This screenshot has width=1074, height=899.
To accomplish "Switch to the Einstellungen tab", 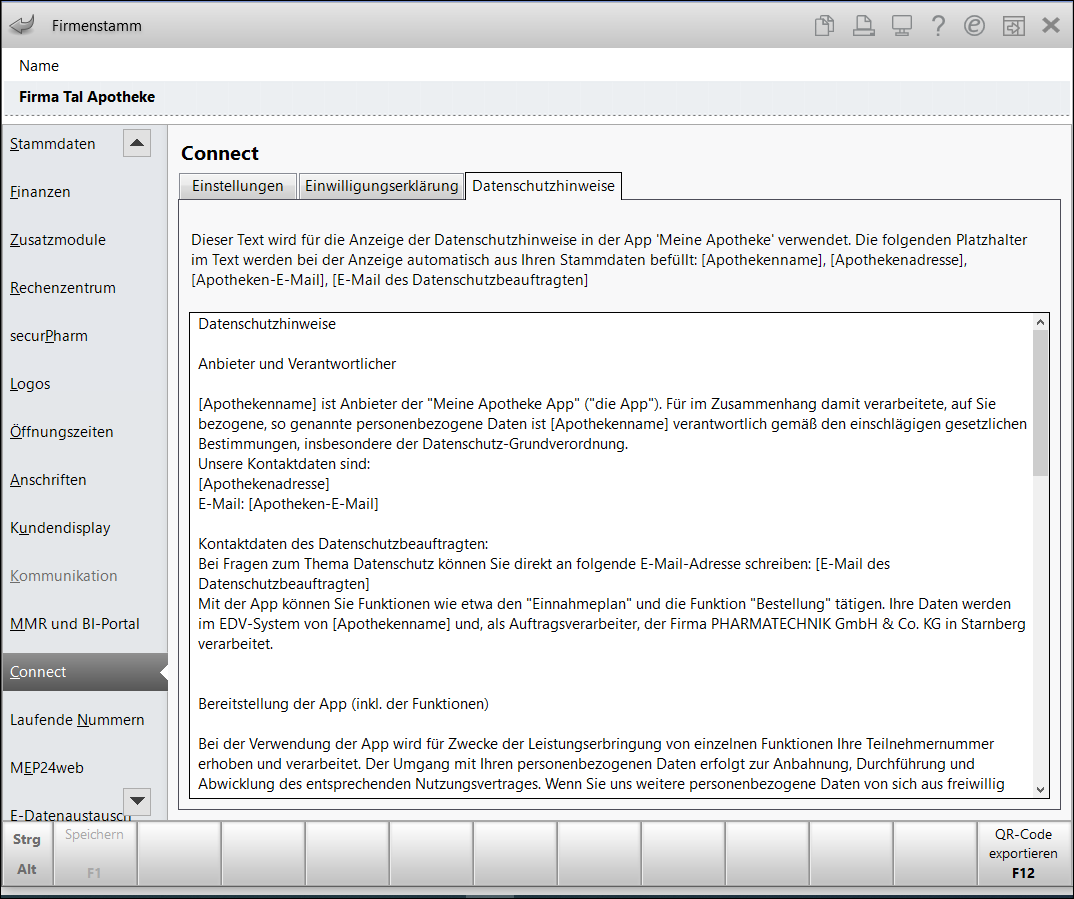I will click(x=238, y=186).
